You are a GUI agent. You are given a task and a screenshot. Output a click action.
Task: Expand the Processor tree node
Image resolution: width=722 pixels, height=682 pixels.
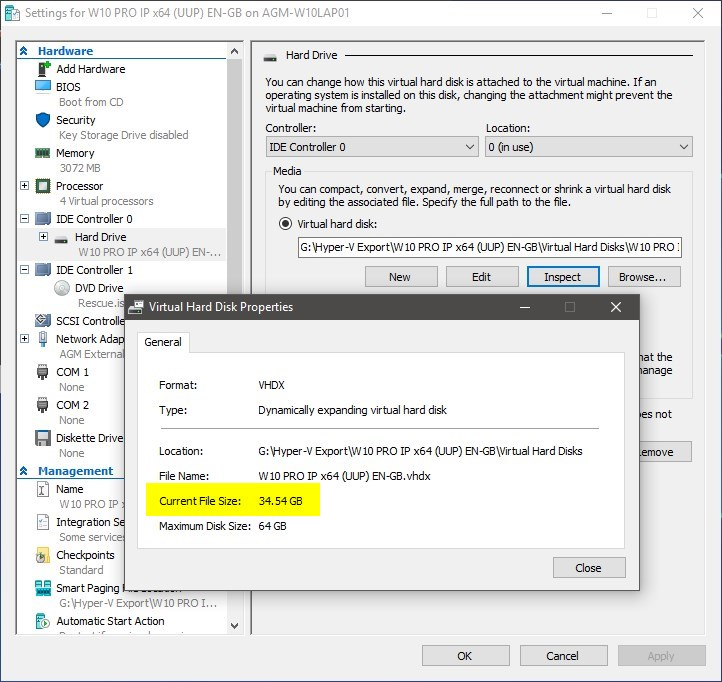(25, 186)
